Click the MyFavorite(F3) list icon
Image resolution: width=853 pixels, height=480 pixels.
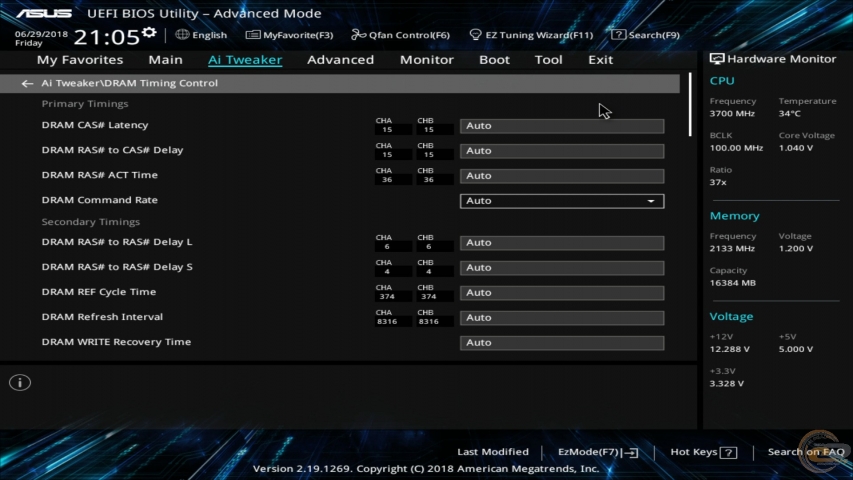252,35
